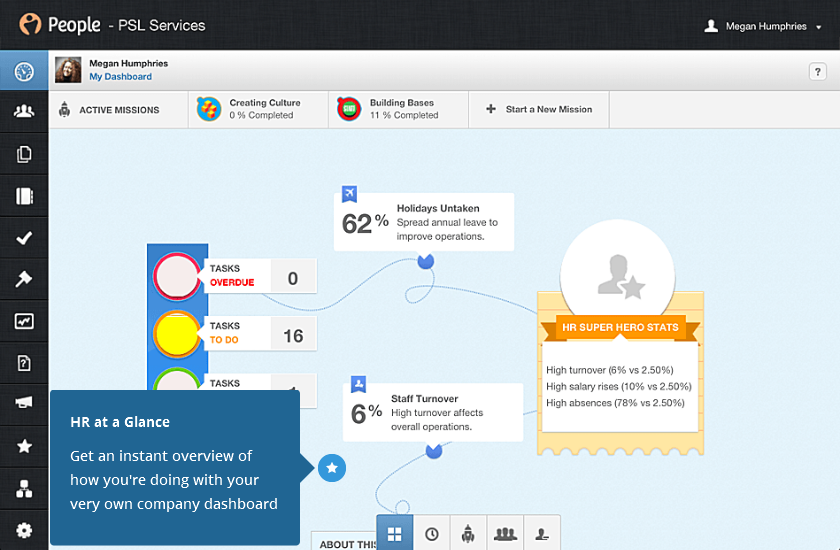Click the Staff Turnover title
Image resolution: width=840 pixels, height=550 pixels.
pos(424,399)
